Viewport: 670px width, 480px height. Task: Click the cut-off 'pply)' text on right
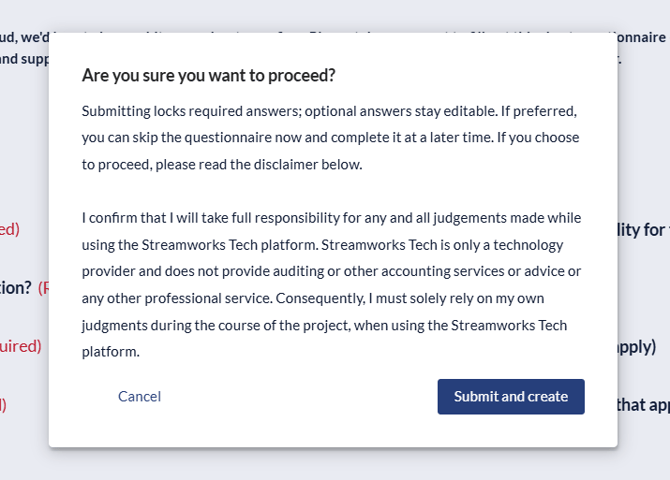pos(636,346)
